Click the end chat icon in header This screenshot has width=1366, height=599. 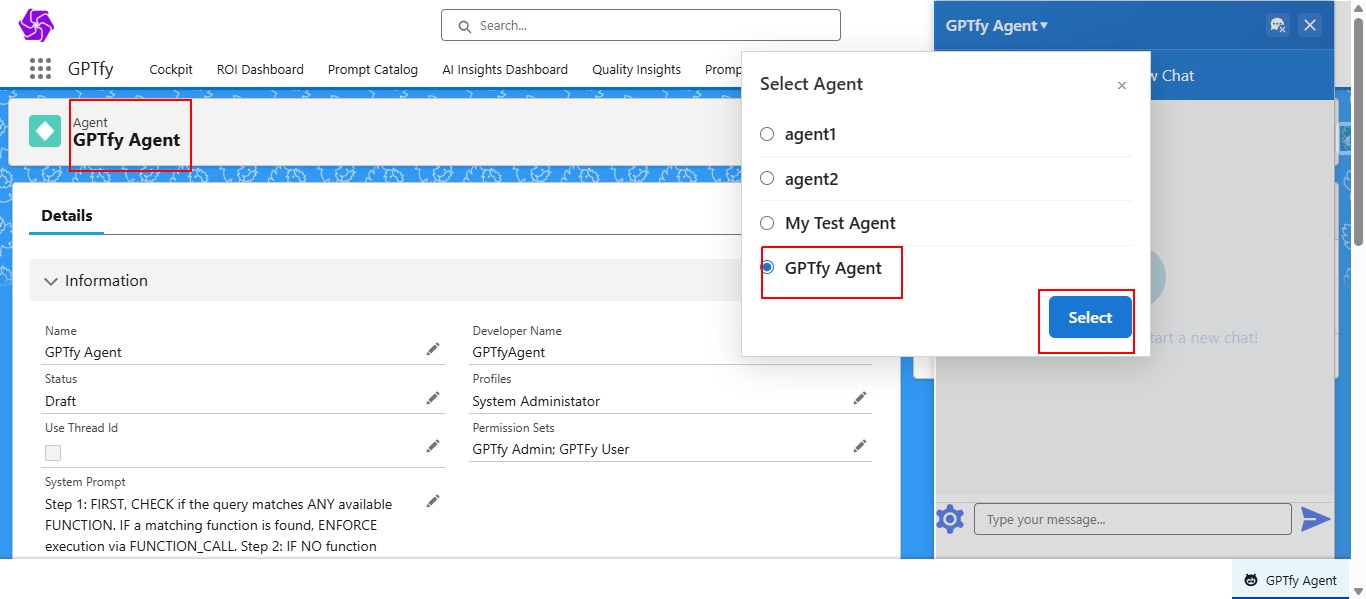coord(1277,26)
